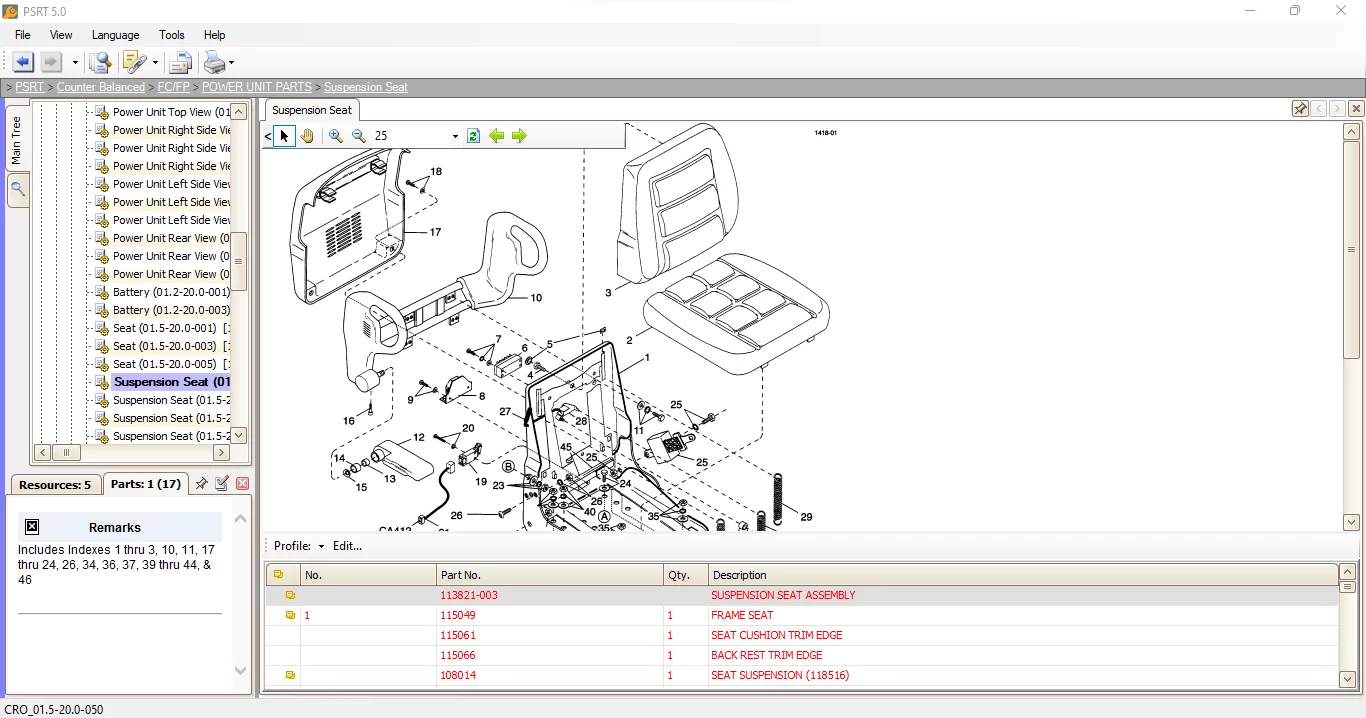Click the zoom-out magnifier tool

(x=359, y=136)
